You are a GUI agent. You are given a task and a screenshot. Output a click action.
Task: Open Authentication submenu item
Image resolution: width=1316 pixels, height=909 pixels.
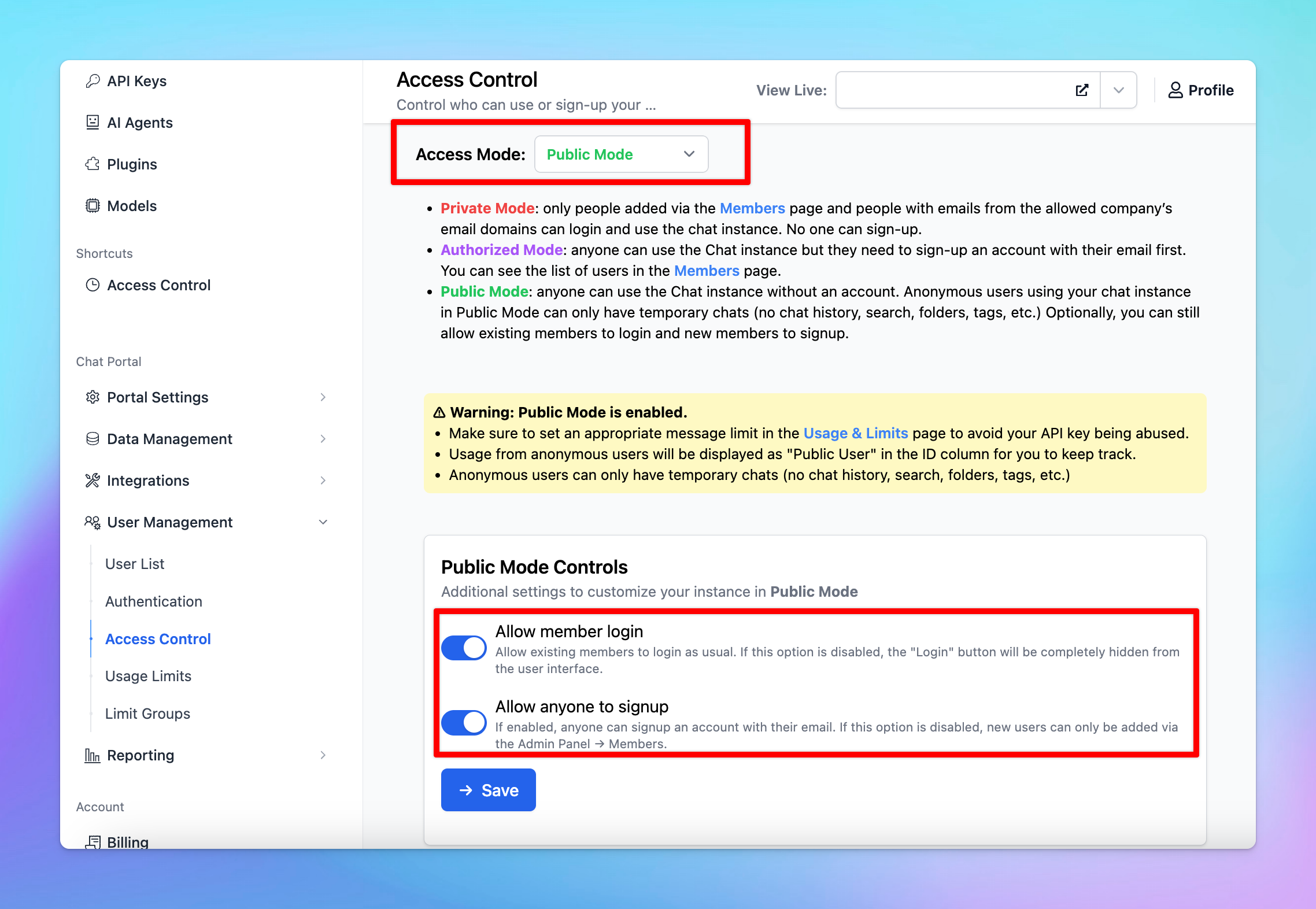(x=154, y=601)
